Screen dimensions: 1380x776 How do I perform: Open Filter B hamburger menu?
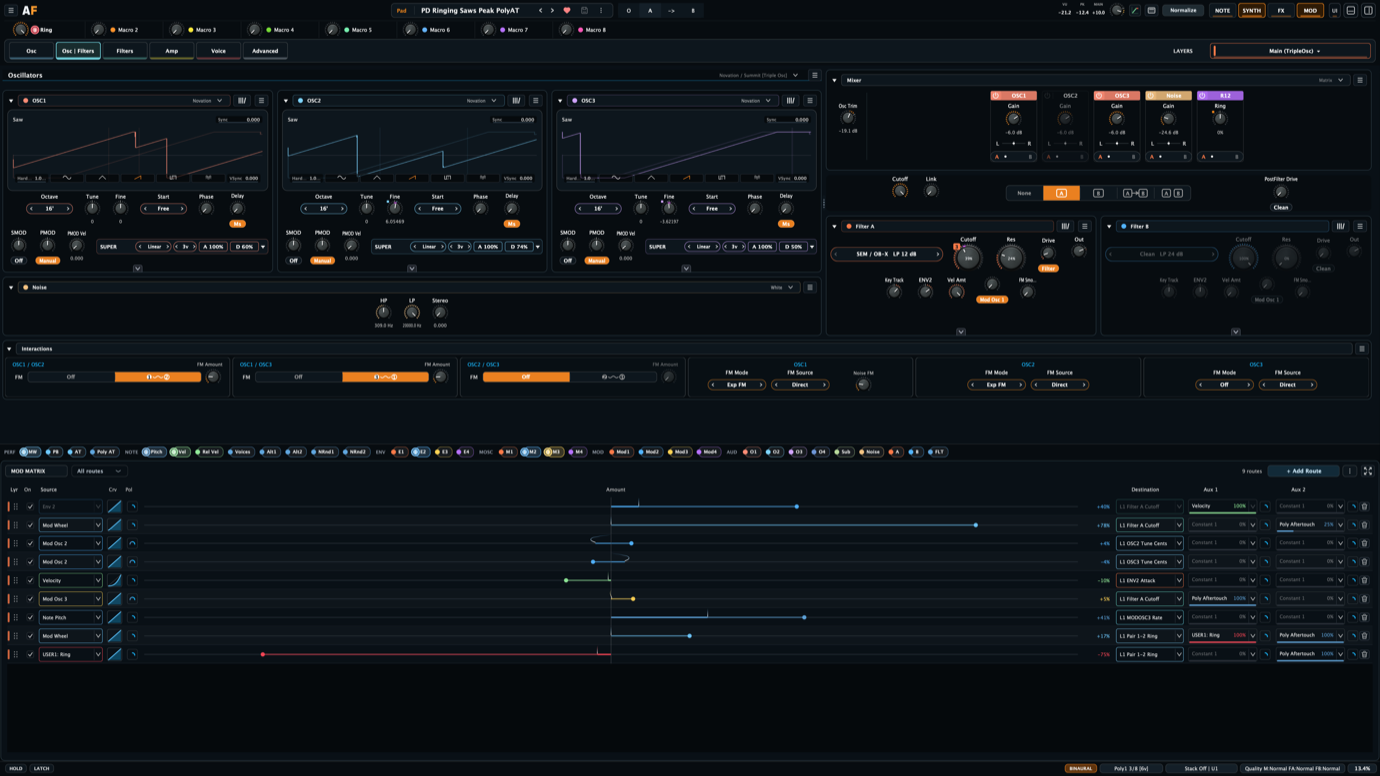click(x=1360, y=226)
